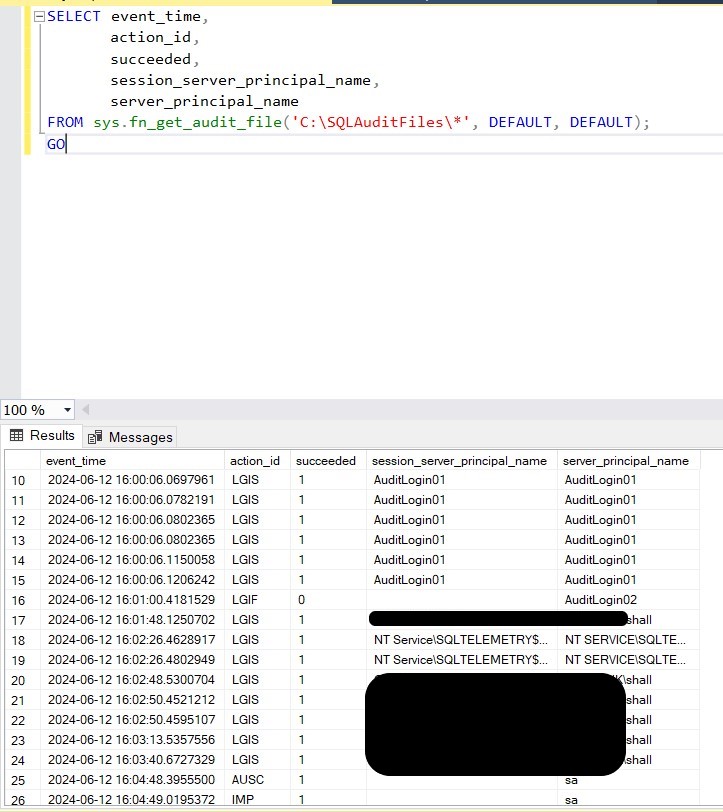Click the session_server_principal_name column header
This screenshot has width=723, height=812.
click(461, 461)
